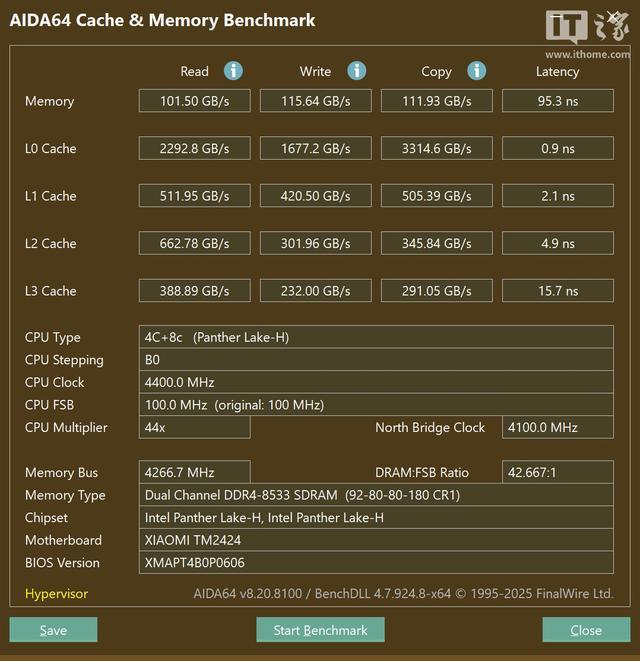640x661 pixels.
Task: Close window via top-right X icon
Action: (613, 18)
